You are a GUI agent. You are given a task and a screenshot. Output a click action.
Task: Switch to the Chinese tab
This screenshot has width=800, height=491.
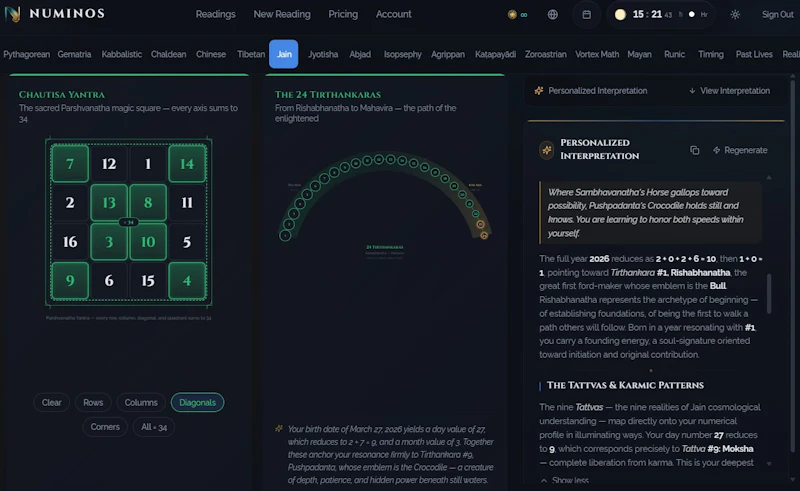[211, 54]
